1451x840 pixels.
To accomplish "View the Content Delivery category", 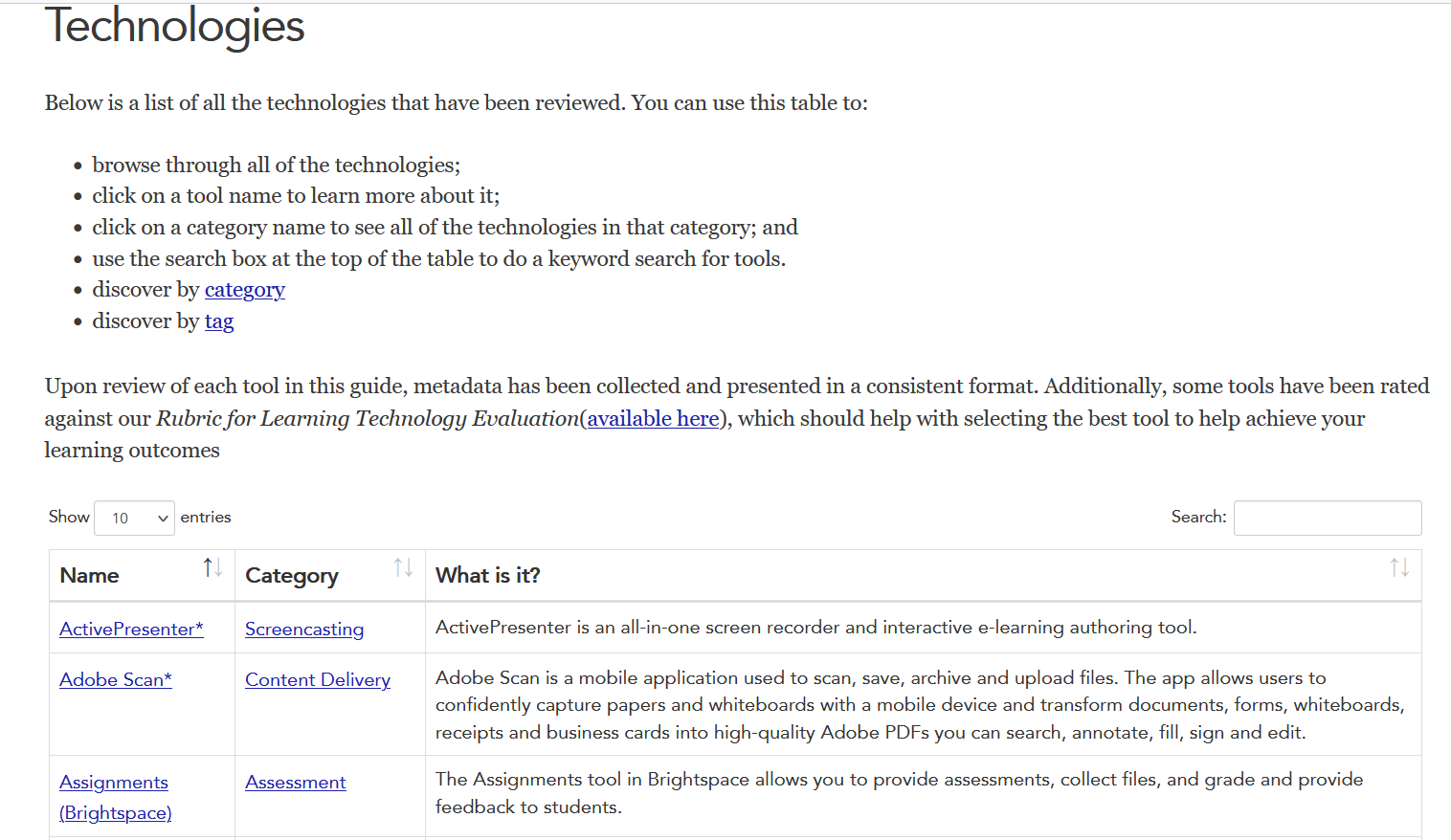I will click(318, 679).
